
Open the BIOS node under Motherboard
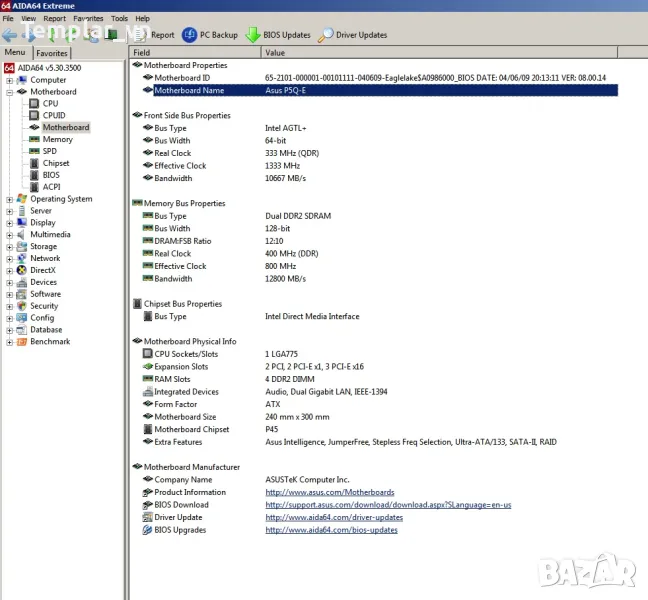click(51, 175)
